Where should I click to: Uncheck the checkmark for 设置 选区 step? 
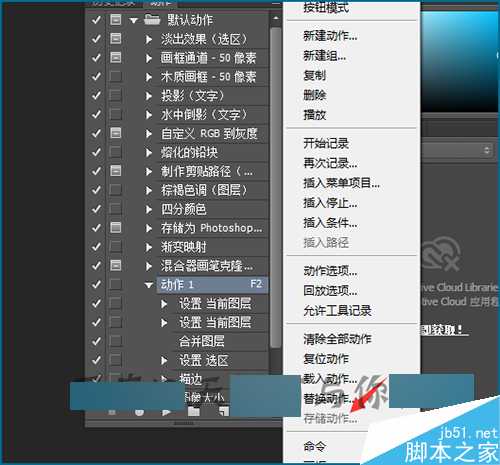(x=96, y=360)
